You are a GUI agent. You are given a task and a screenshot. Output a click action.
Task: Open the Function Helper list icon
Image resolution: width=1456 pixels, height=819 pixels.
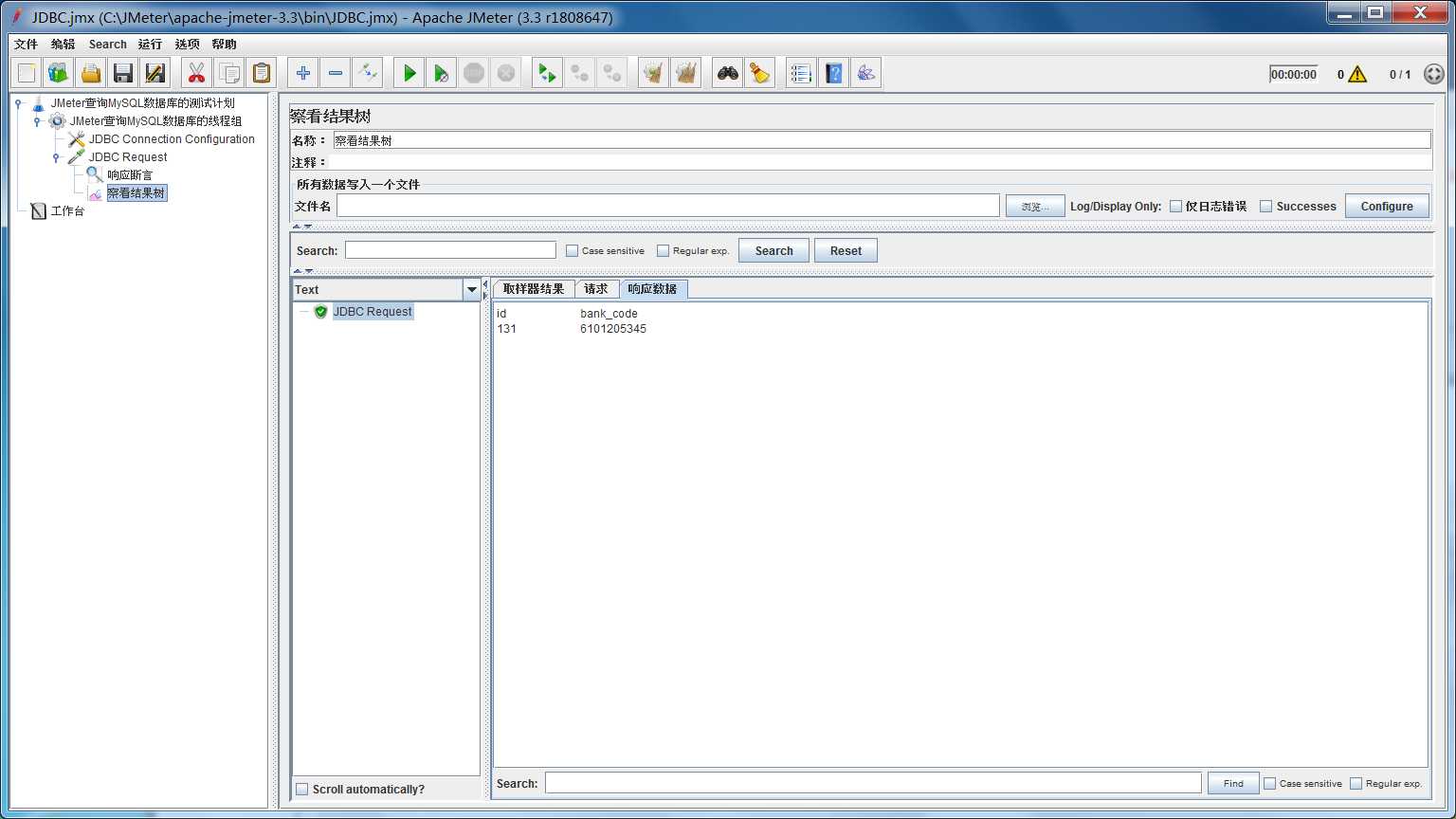point(801,73)
